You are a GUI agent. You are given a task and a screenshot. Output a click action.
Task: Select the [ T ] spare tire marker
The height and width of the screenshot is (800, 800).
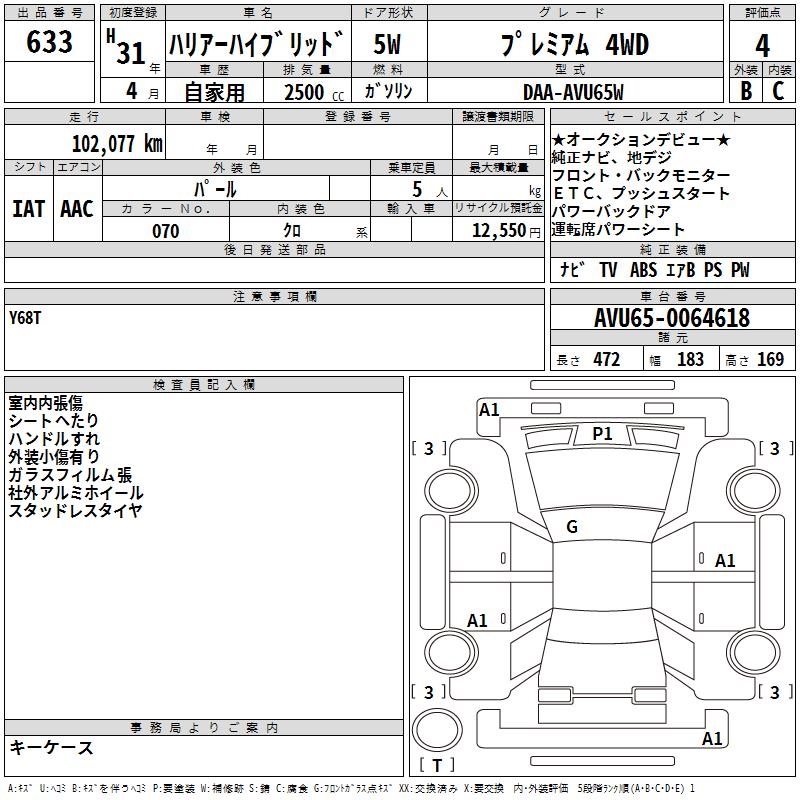click(437, 765)
